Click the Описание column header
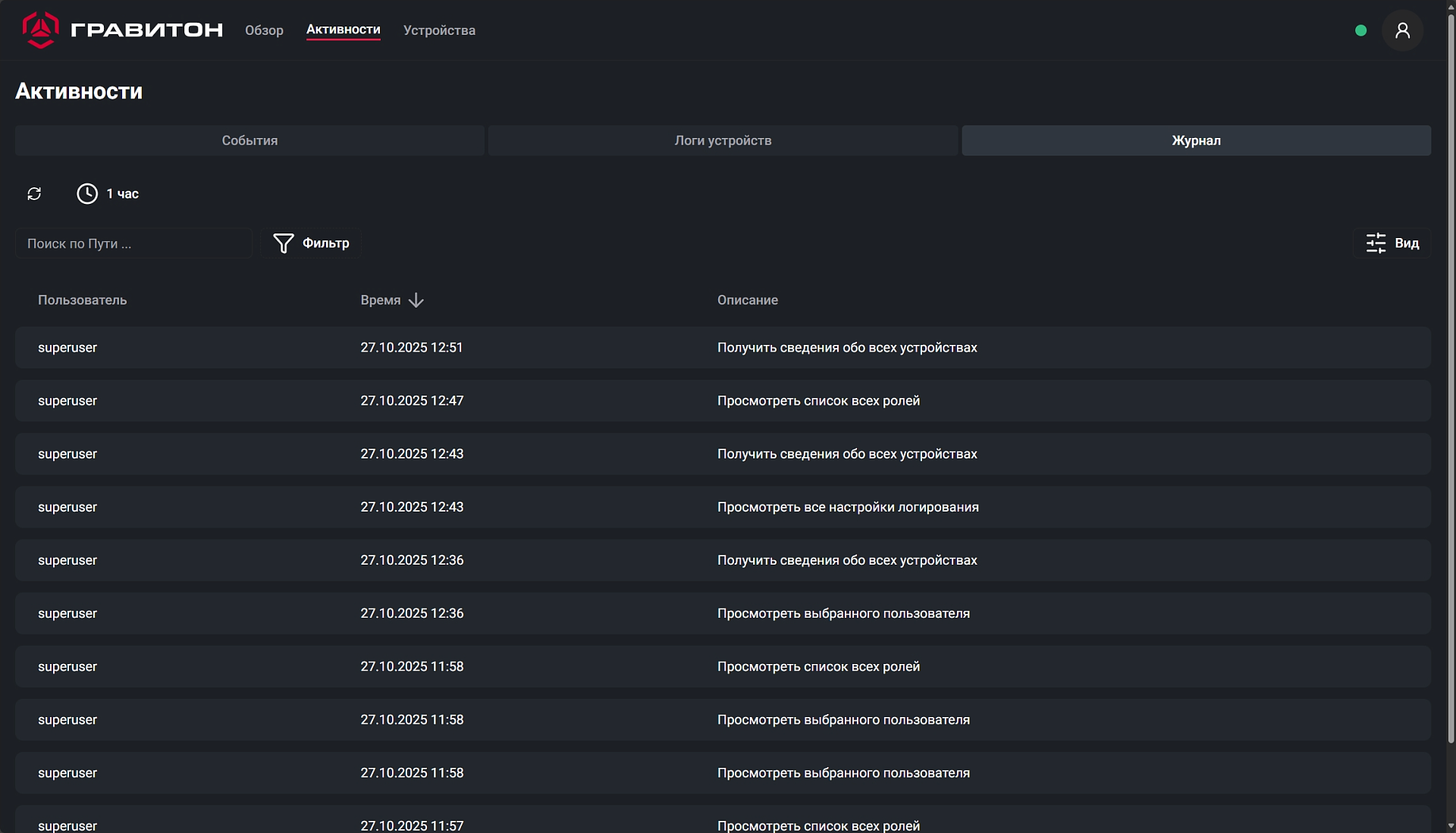Screen dimensions: 1456x833 point(747,300)
